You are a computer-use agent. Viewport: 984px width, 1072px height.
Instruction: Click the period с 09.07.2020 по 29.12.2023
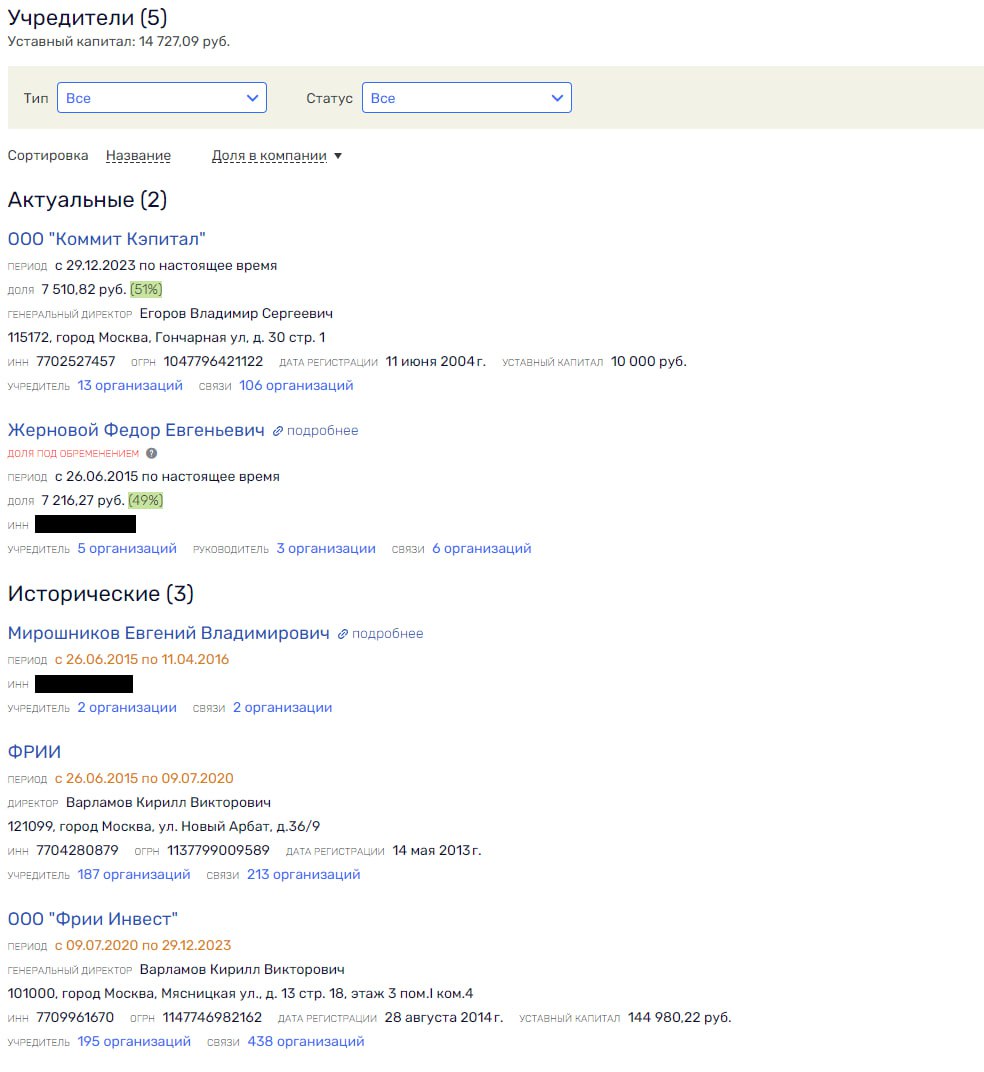pyautogui.click(x=143, y=946)
